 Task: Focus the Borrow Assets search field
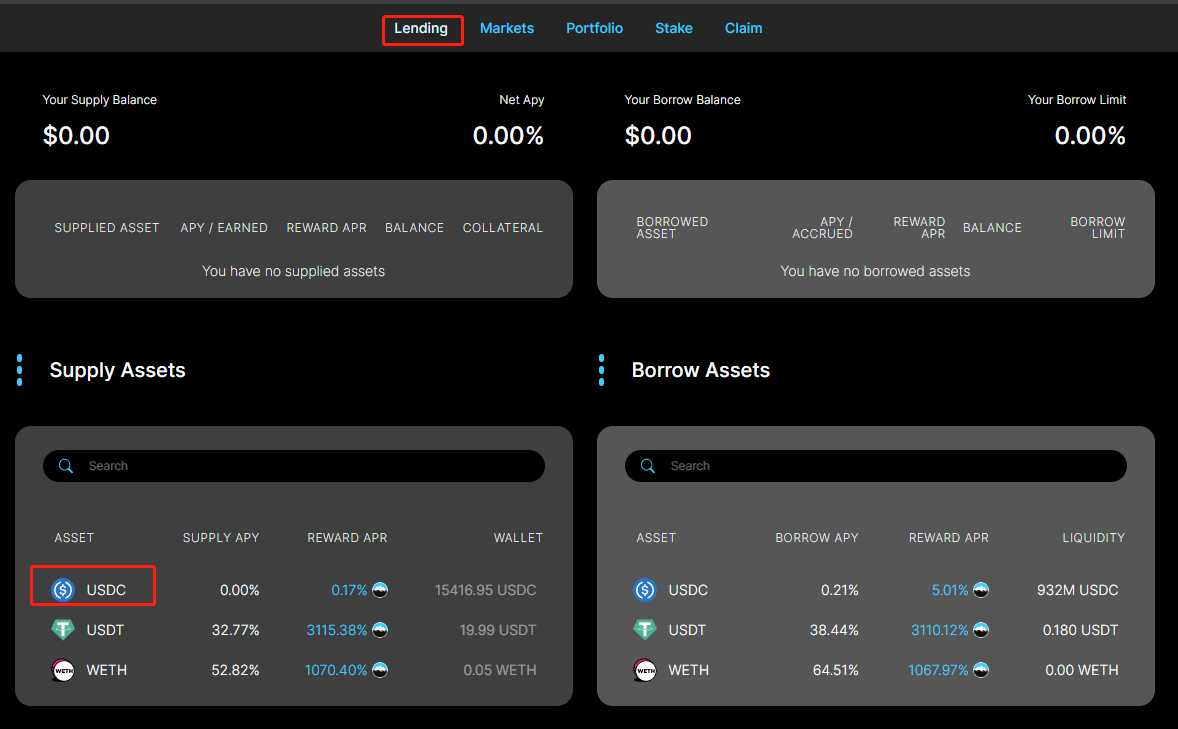coord(880,466)
